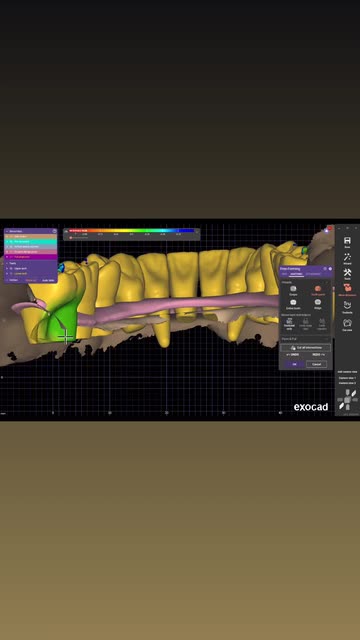The width and height of the screenshot is (360, 640).
Task: Click the distance color scale bar
Action: (131, 231)
